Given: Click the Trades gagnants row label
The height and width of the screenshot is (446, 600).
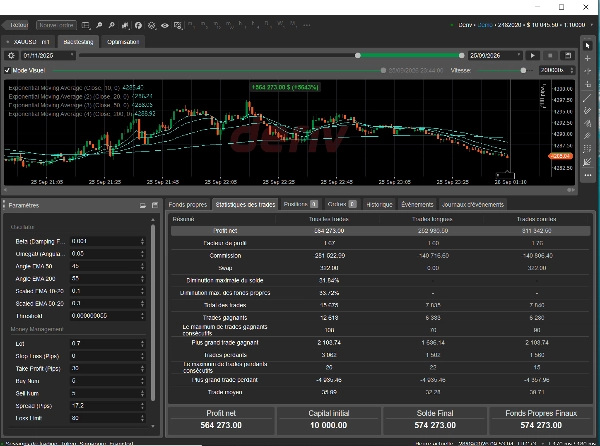Looking at the screenshot, I should coord(225,317).
